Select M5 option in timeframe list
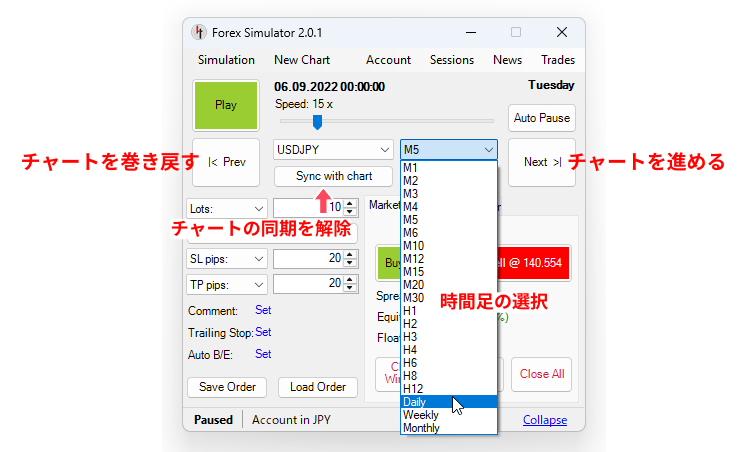The width and height of the screenshot is (749, 452). 449,220
